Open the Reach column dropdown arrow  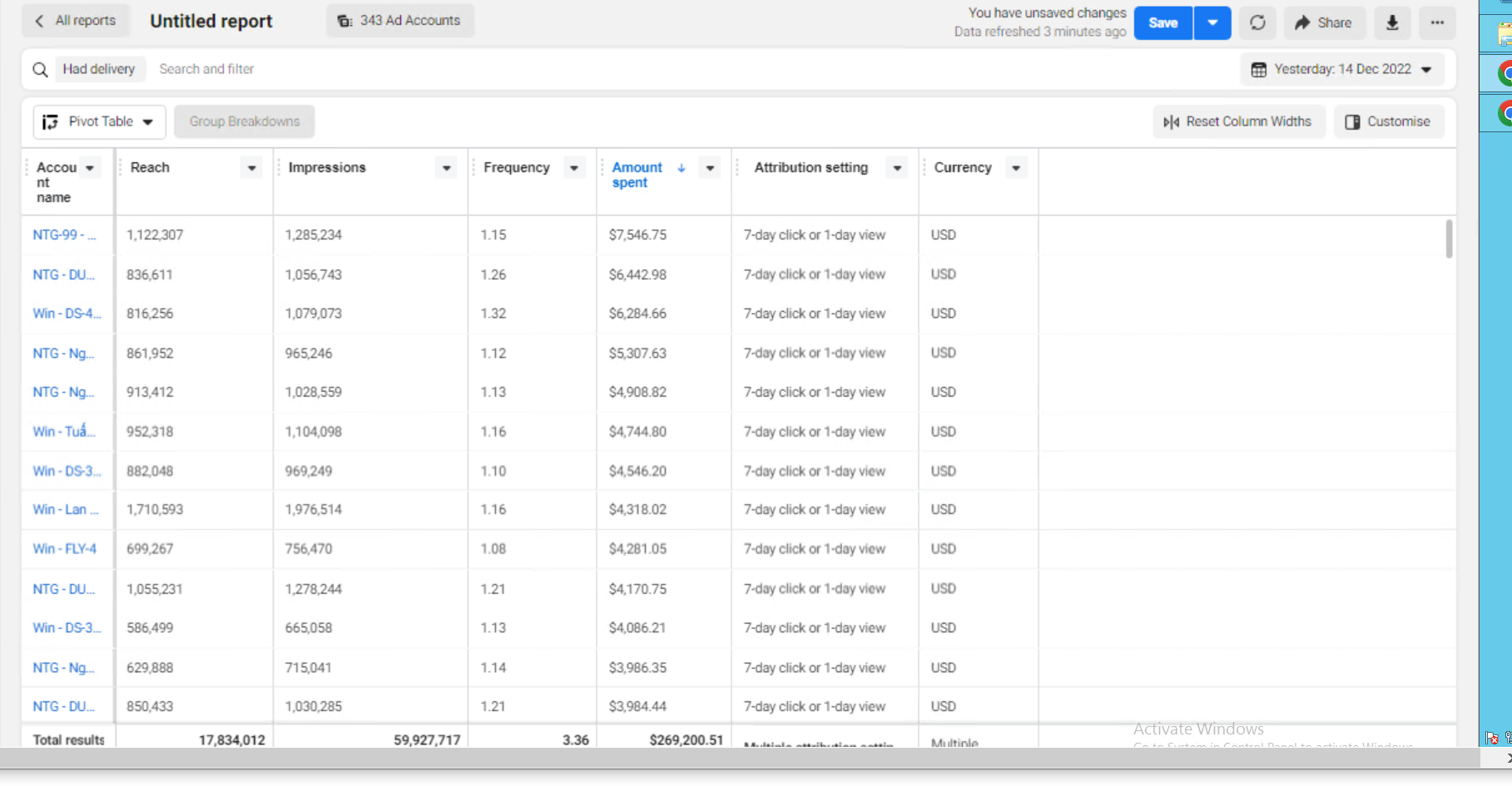251,168
